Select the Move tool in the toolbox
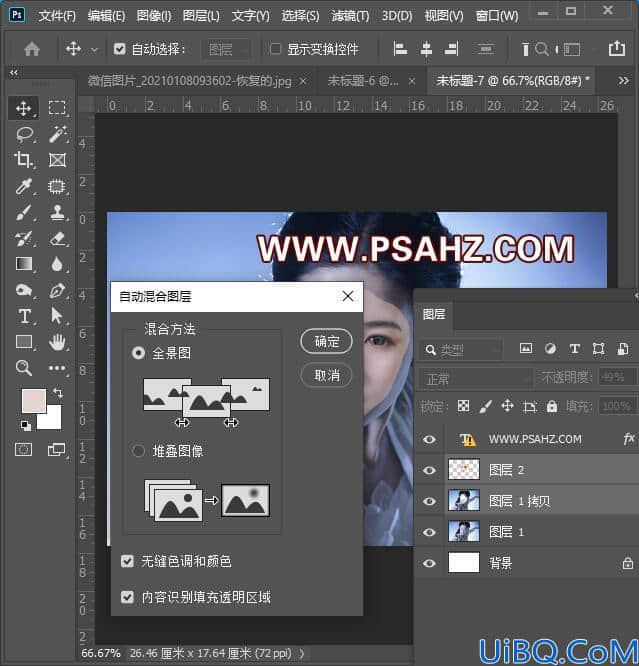Viewport: 639px width, 666px height. point(23,108)
